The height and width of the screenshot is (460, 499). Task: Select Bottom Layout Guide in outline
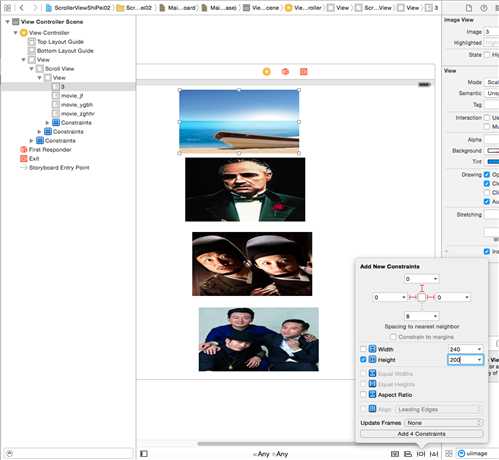(x=61, y=51)
